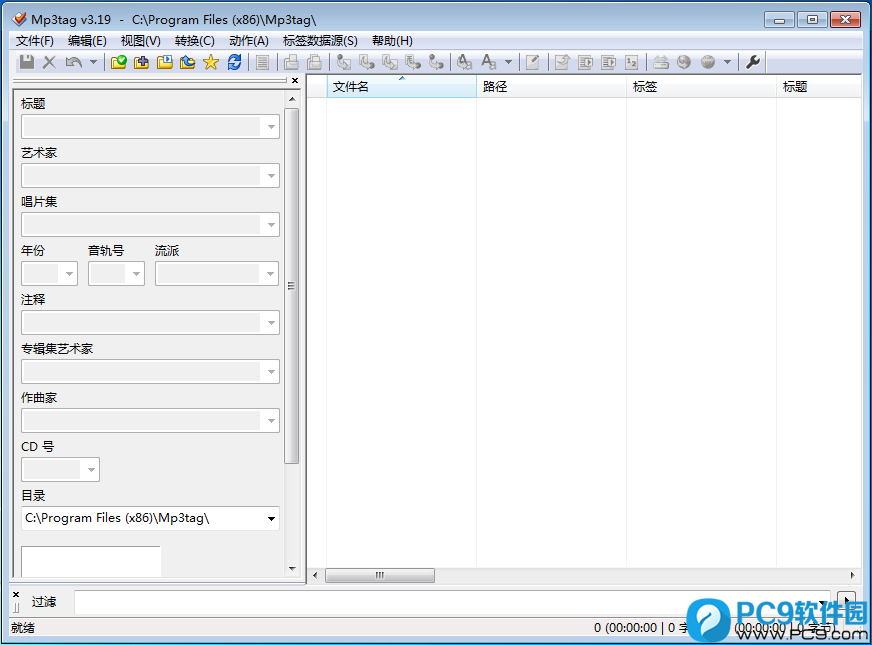Click the yellow star favorites icon
The image size is (872, 645).
click(x=210, y=62)
